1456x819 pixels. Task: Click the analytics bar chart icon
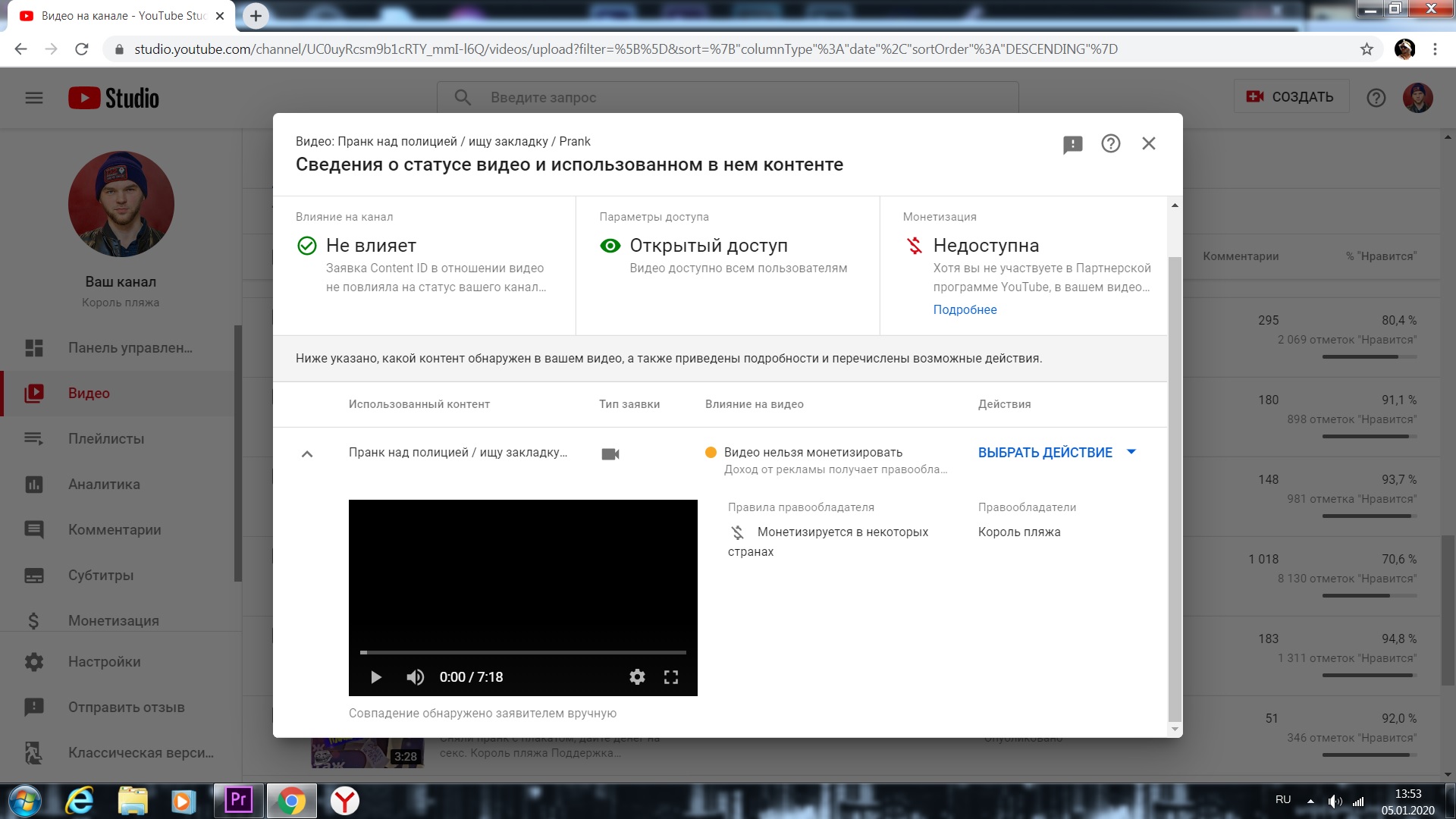(x=34, y=485)
